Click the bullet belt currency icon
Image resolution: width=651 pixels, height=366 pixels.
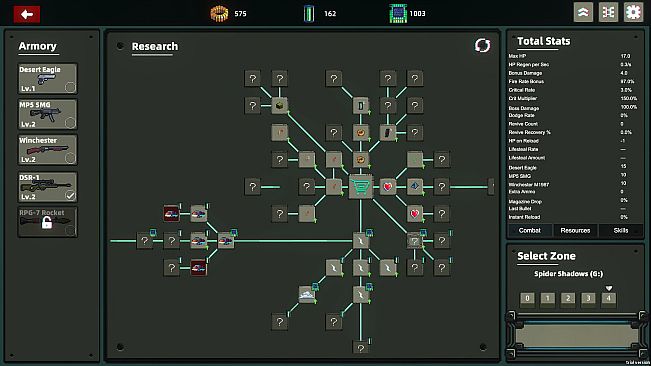coord(219,14)
